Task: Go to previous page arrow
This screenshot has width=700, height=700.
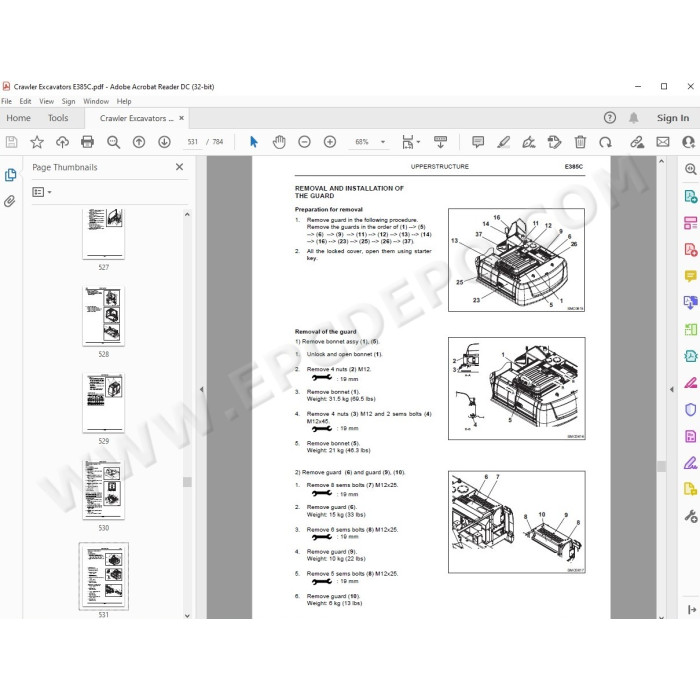Action: 139,142
